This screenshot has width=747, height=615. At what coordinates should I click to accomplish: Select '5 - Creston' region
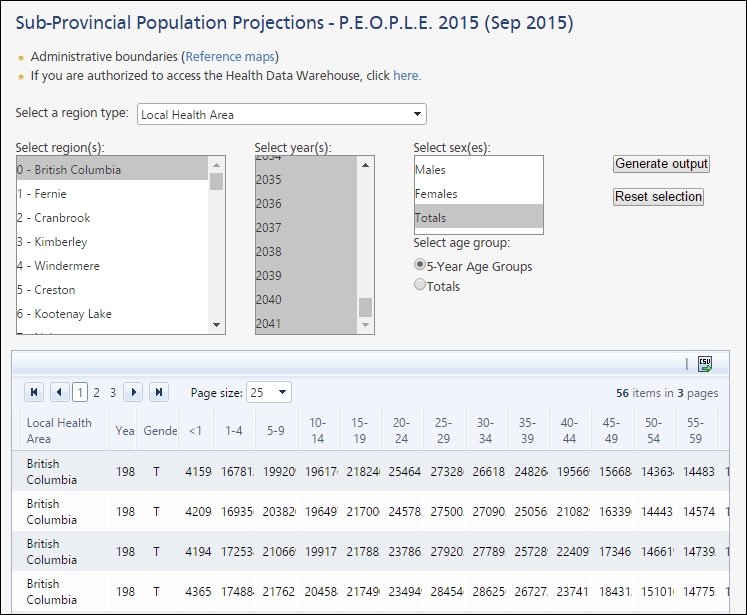tap(112, 290)
